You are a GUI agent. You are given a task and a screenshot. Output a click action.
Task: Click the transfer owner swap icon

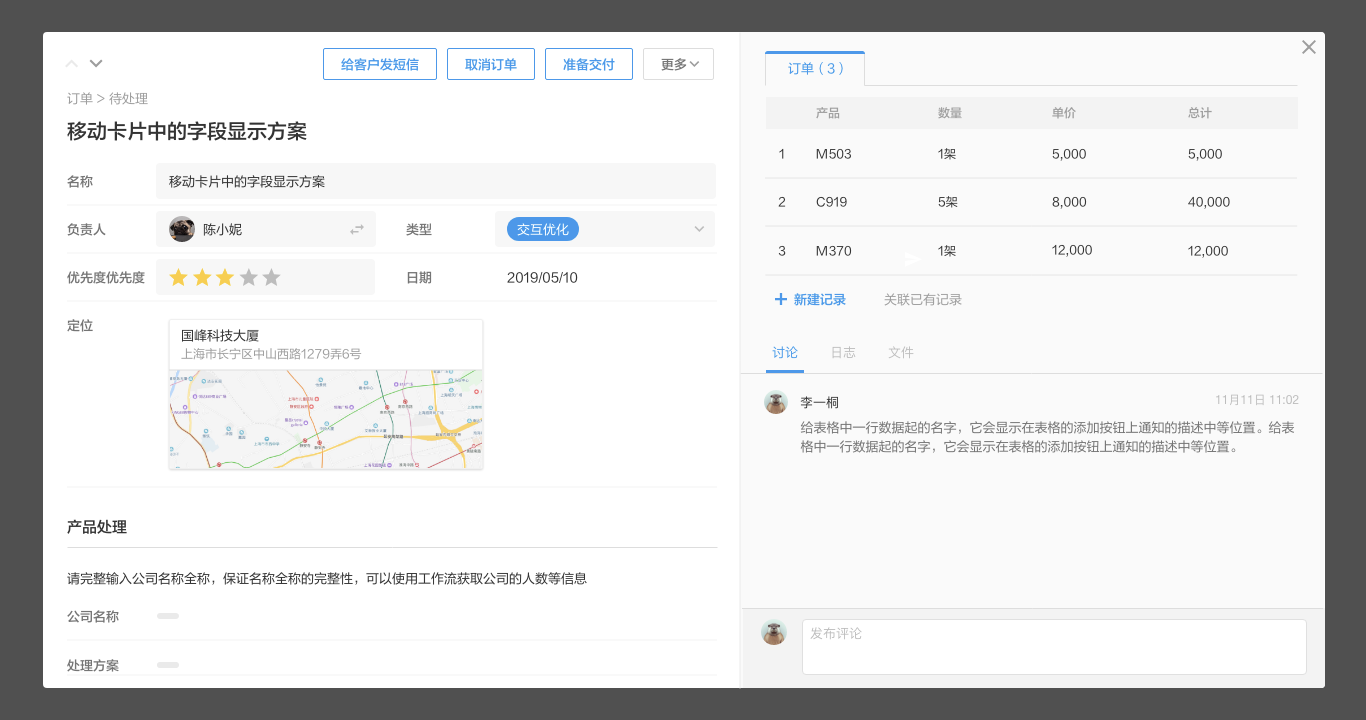point(357,230)
